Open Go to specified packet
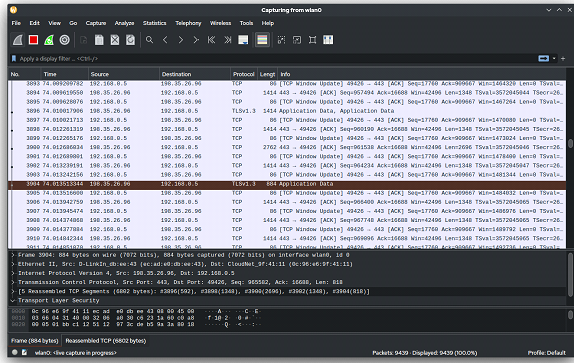Screen dimensions: 574x363 coord(196,40)
